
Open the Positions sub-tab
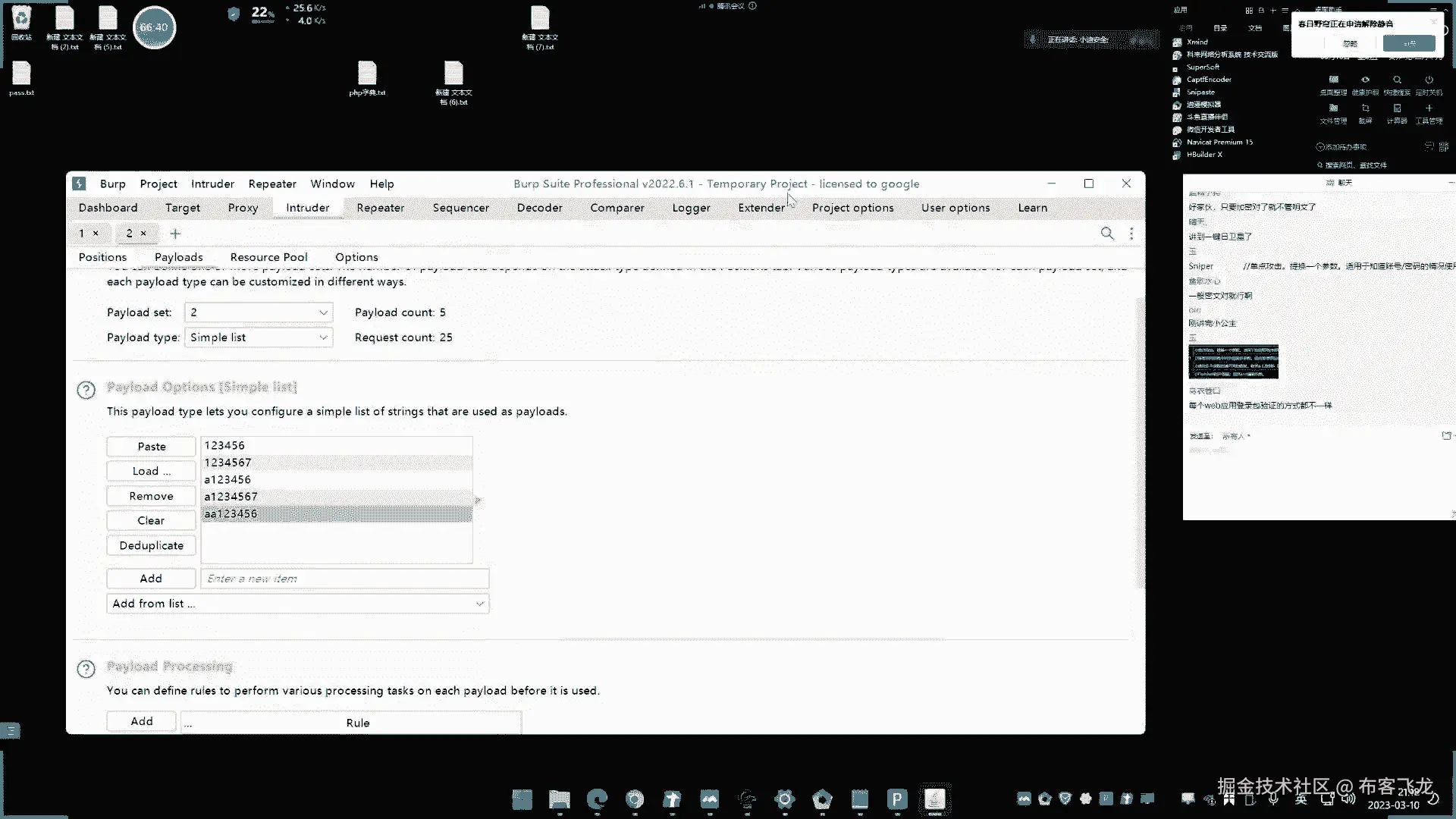(x=102, y=257)
